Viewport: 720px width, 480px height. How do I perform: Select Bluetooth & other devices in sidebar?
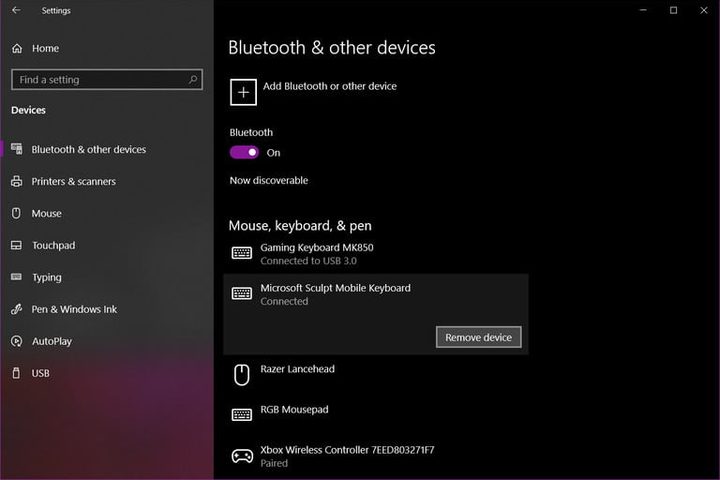coord(88,150)
